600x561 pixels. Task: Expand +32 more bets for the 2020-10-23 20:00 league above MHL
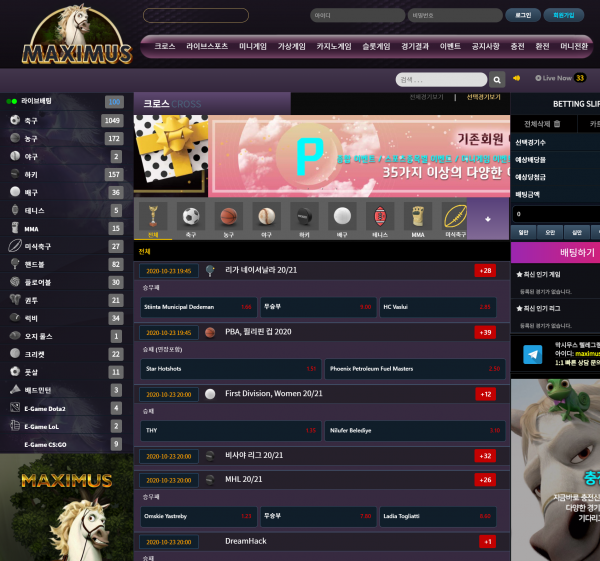click(485, 456)
